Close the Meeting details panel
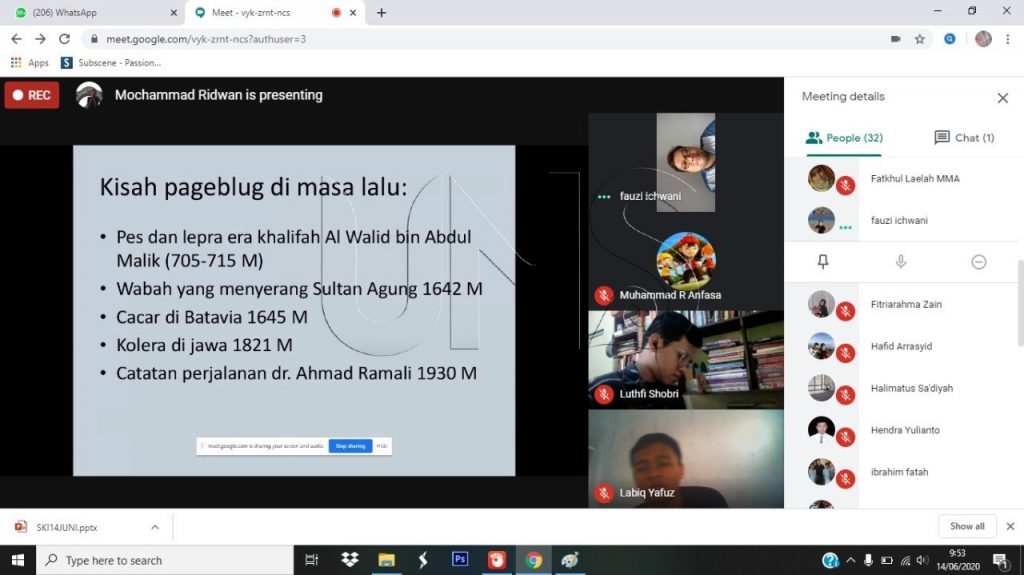The width and height of the screenshot is (1024, 575). click(1002, 98)
